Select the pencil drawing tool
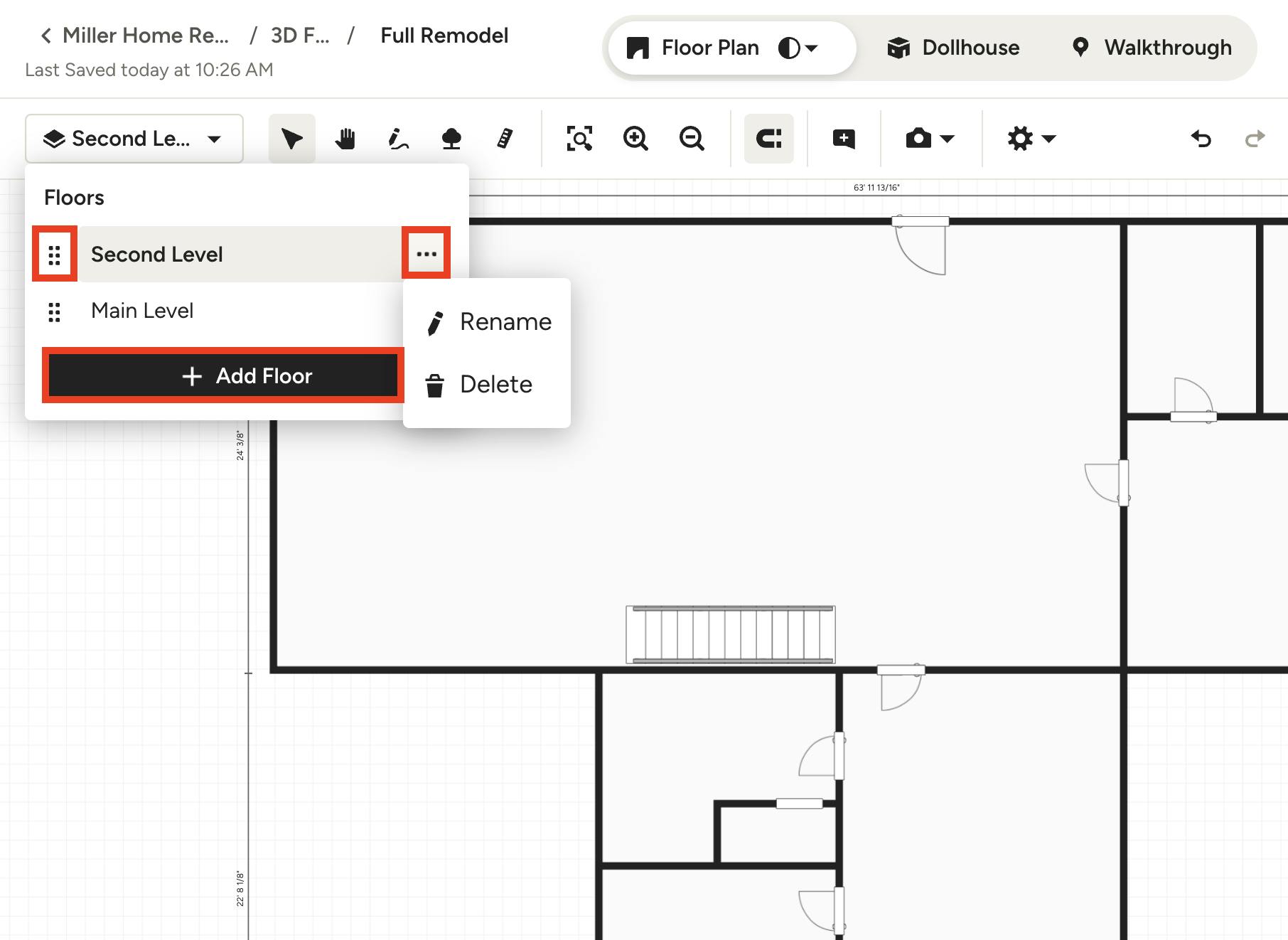Image resolution: width=1288 pixels, height=940 pixels. point(398,139)
